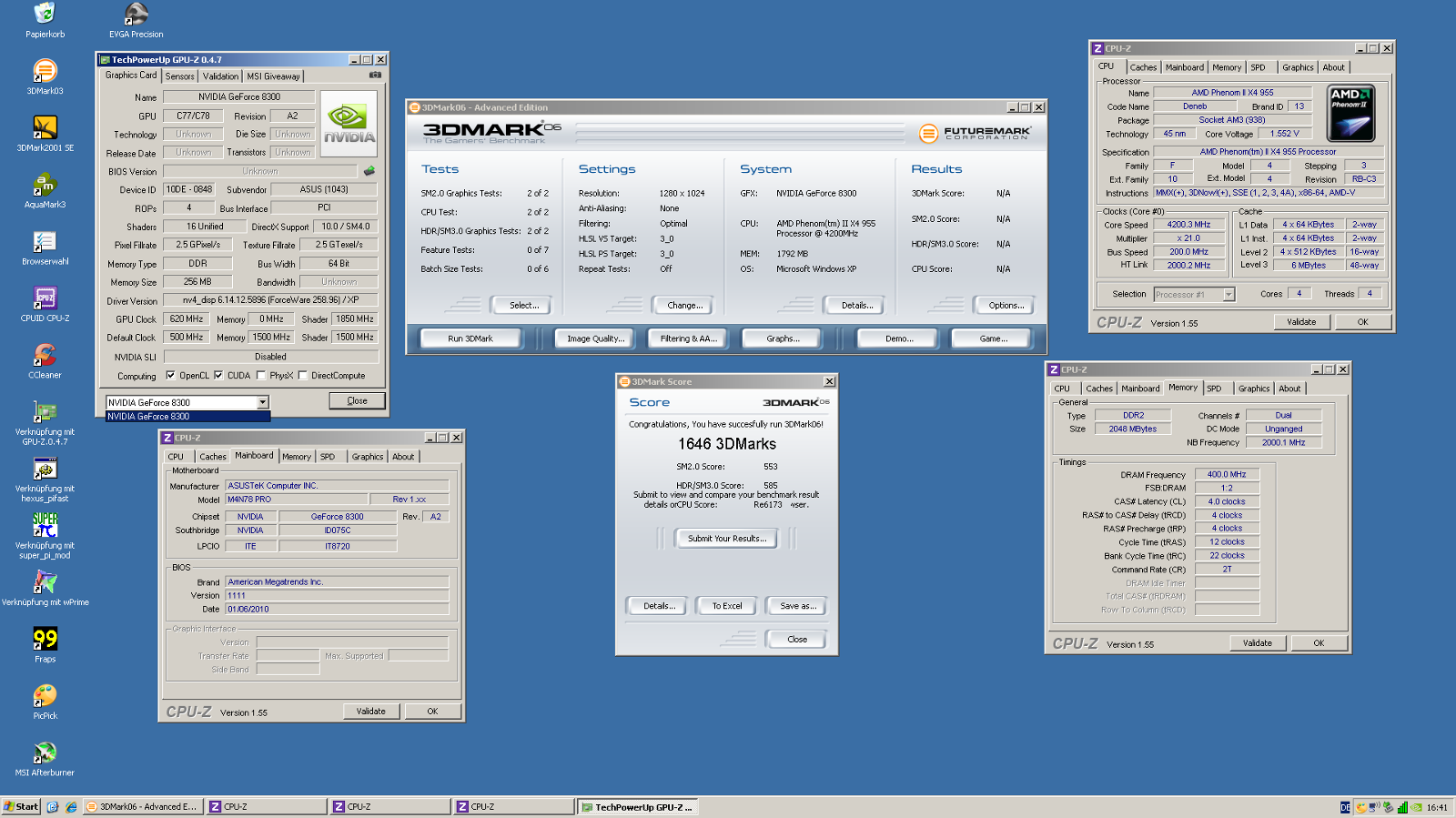Click the NVIDIA logo in GPU-Z

349,123
